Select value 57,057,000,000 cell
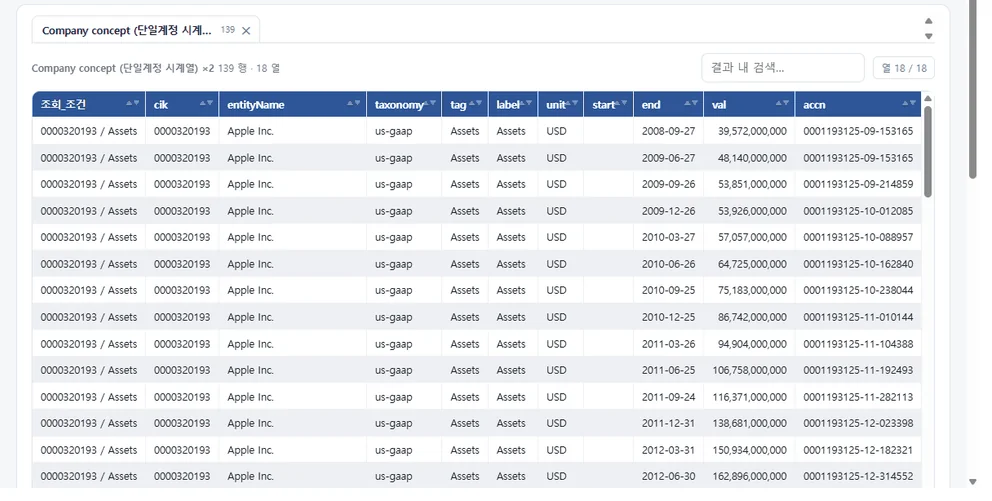The width and height of the screenshot is (992, 501). pyautogui.click(x=749, y=237)
